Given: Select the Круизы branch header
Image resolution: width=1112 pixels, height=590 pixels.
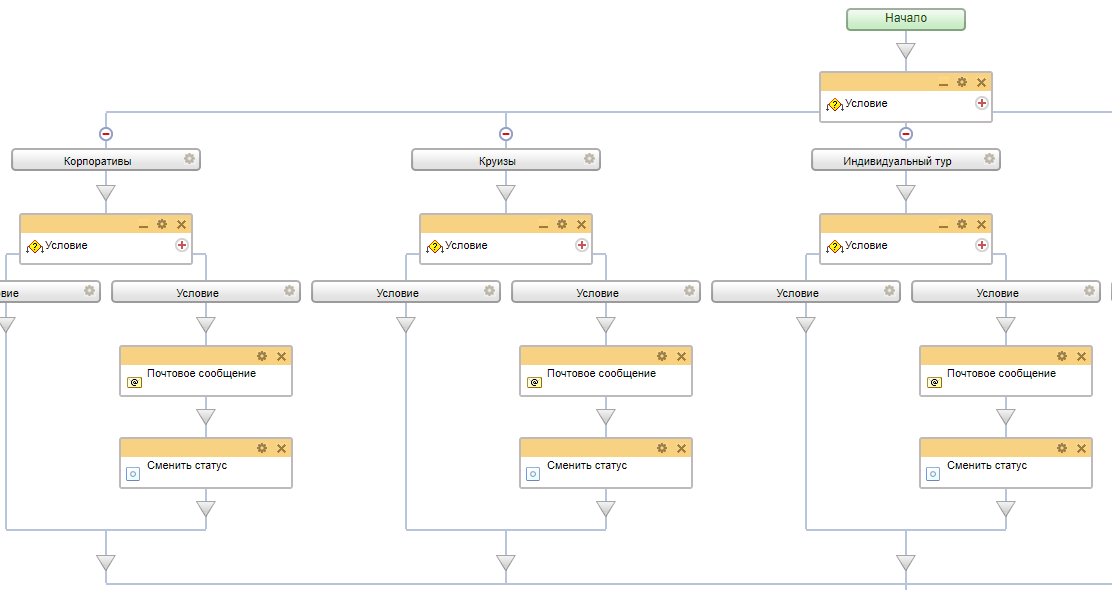Looking at the screenshot, I should 506,160.
